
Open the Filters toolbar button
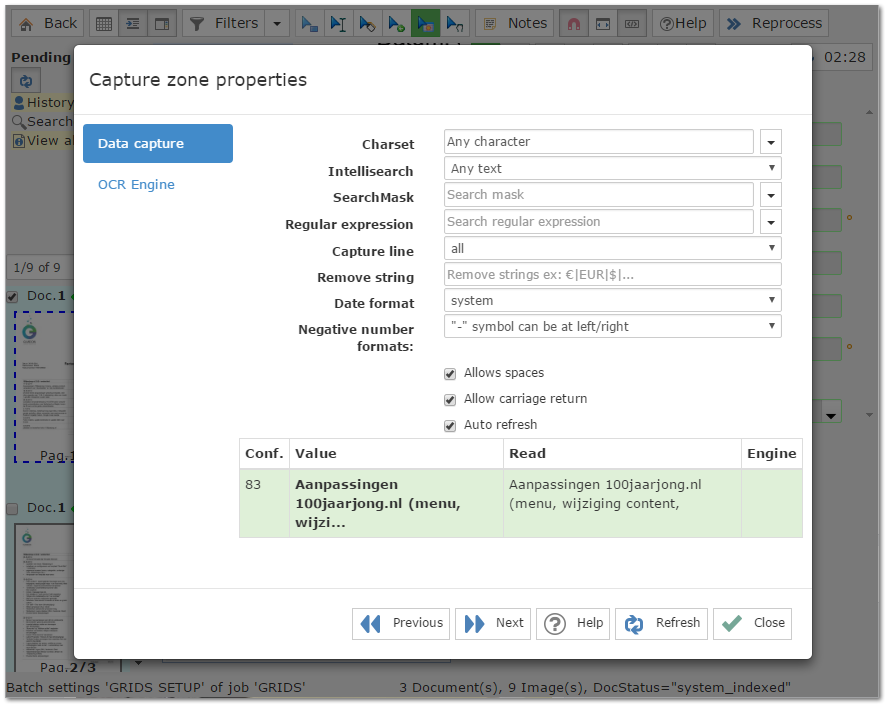click(224, 24)
